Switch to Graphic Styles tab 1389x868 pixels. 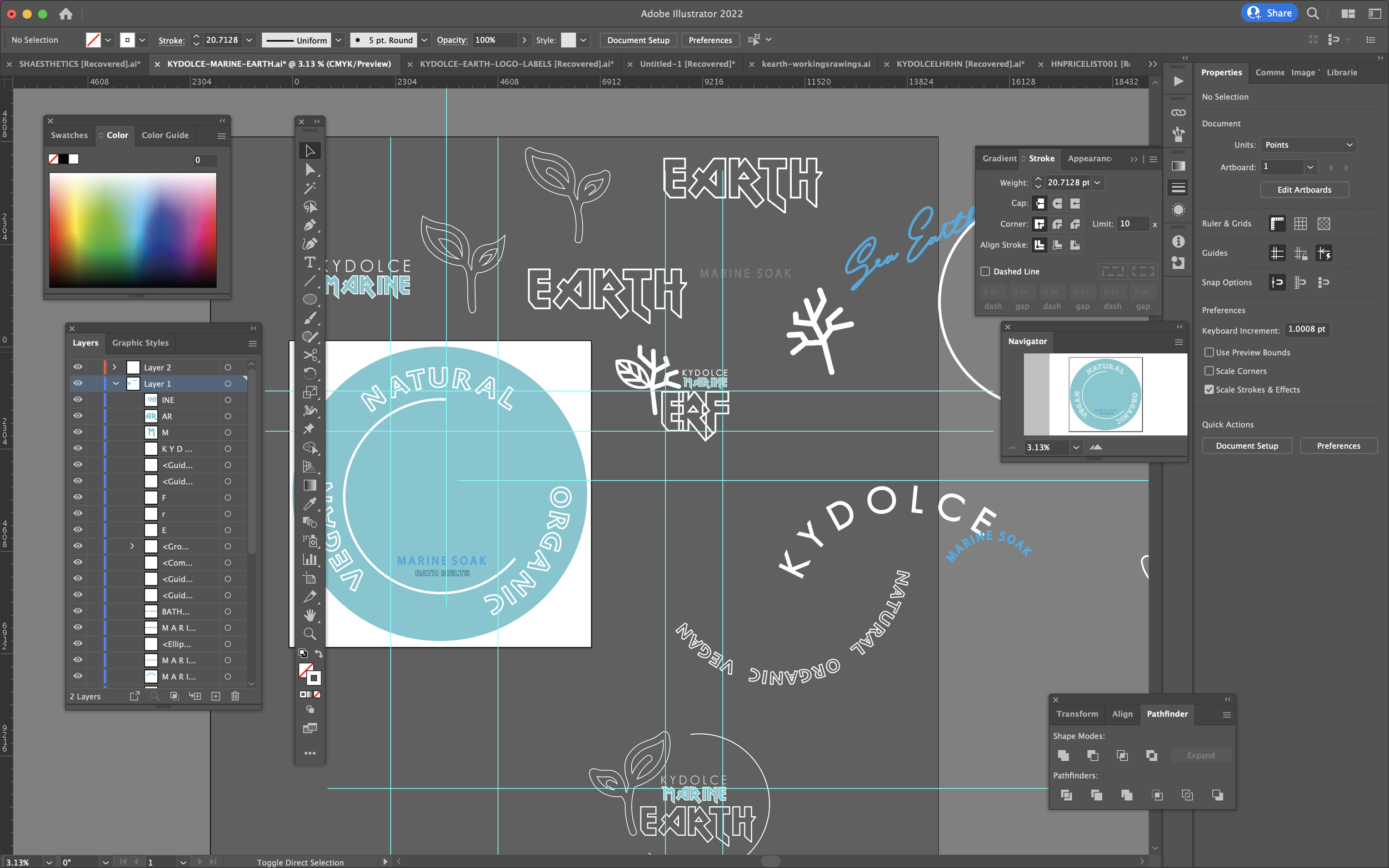pyautogui.click(x=141, y=343)
